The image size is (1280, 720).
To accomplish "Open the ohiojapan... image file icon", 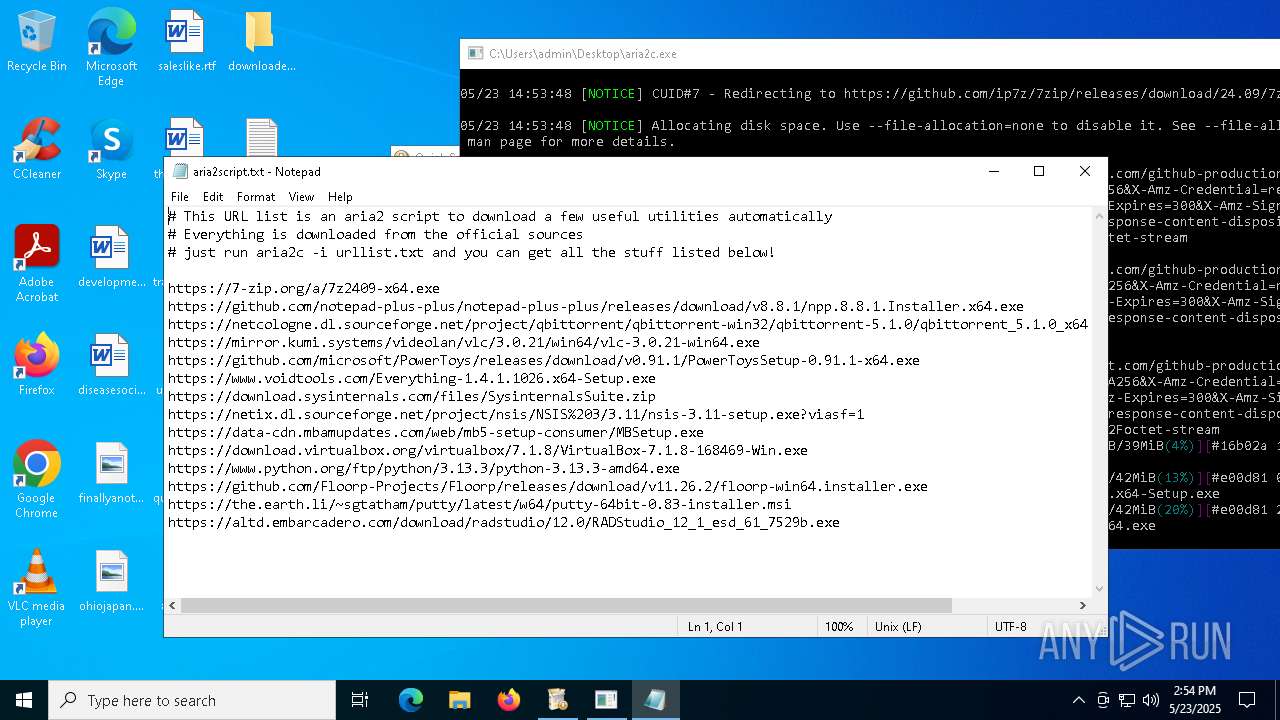I will click(x=111, y=581).
